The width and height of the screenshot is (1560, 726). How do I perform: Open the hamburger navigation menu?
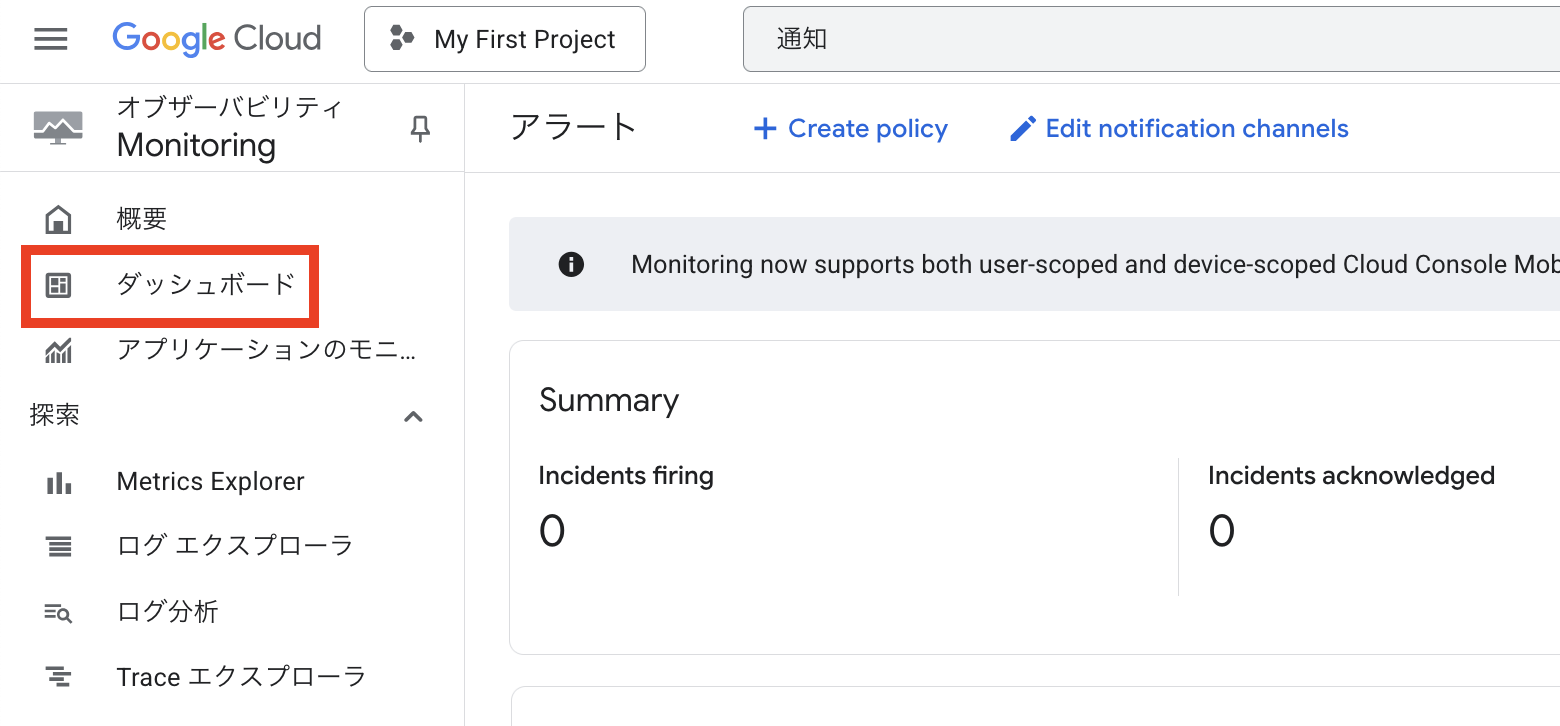tap(51, 39)
